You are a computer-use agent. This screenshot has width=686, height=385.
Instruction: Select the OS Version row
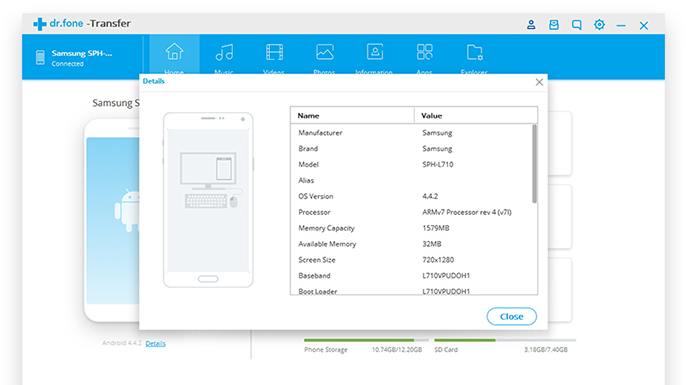tap(411, 196)
